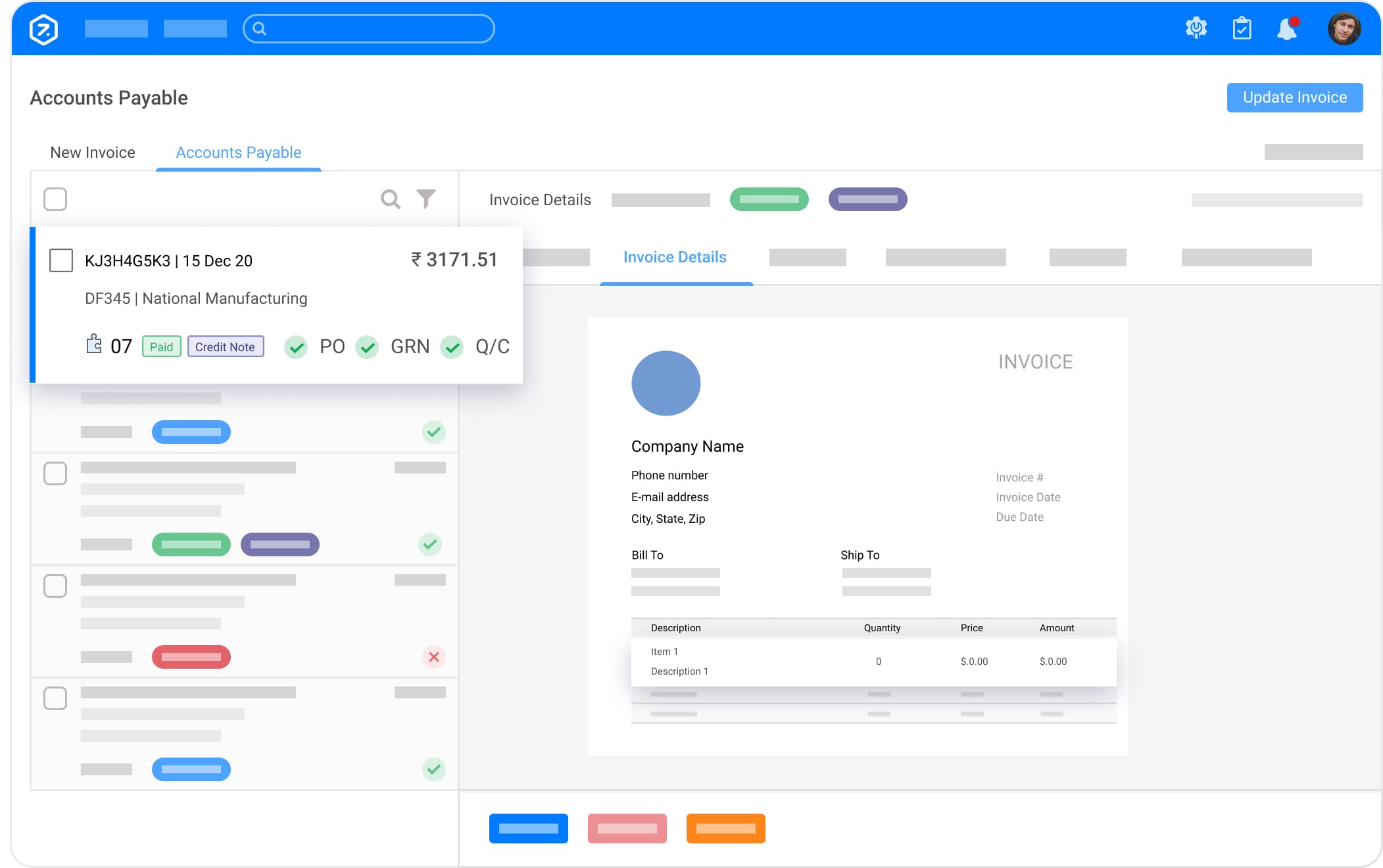This screenshot has height=868, width=1383.
Task: Click the Price column header
Action: [971, 628]
